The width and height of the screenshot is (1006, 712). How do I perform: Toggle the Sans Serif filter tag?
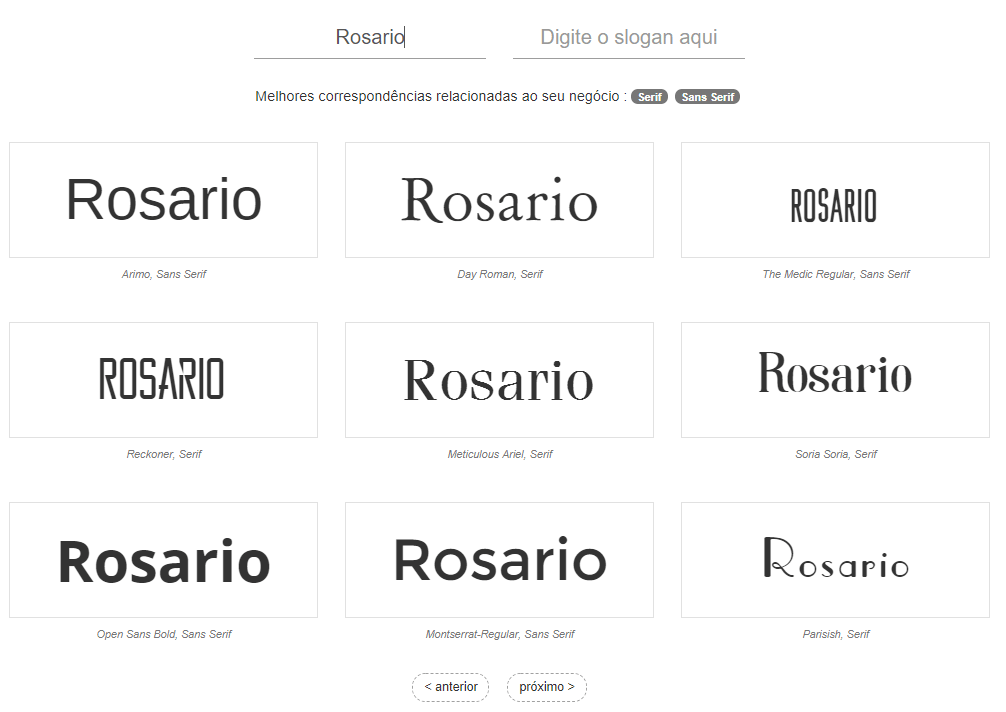(707, 97)
